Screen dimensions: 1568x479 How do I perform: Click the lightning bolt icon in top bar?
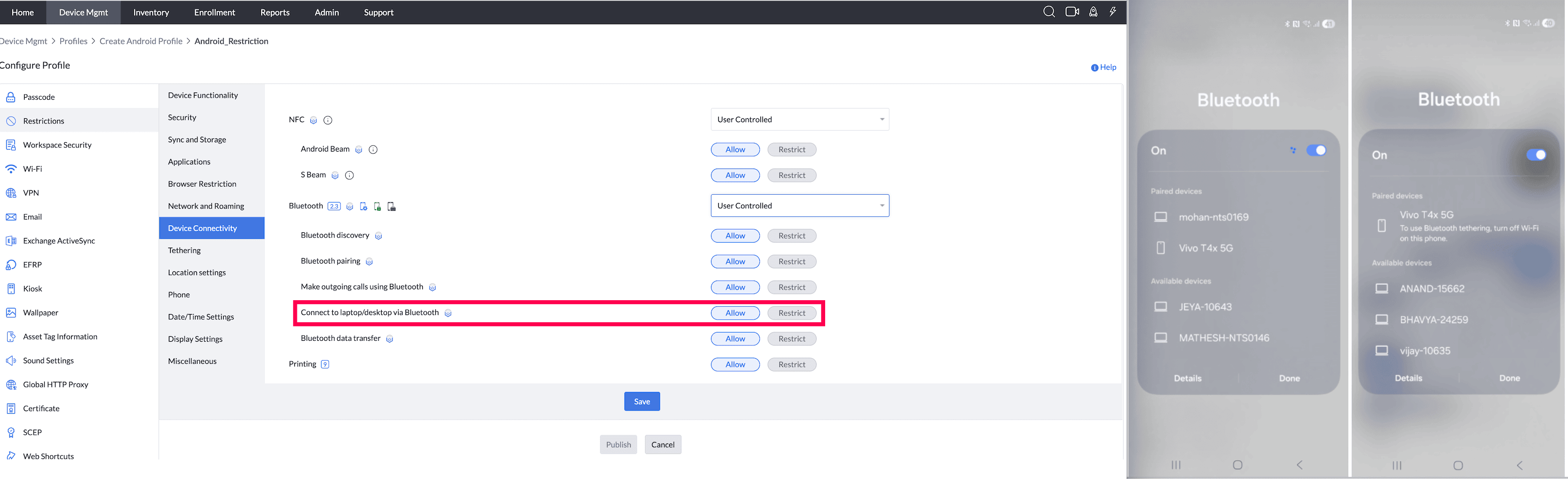click(x=1113, y=11)
